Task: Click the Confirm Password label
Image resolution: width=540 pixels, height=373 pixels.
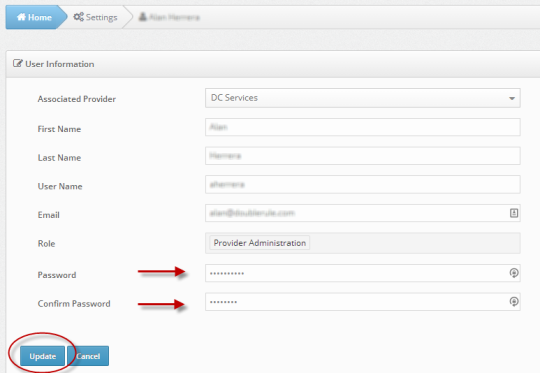Action: click(74, 304)
